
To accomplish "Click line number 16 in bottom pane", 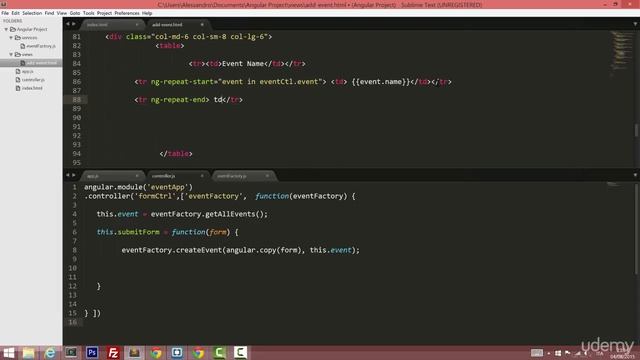I will (x=72, y=322).
